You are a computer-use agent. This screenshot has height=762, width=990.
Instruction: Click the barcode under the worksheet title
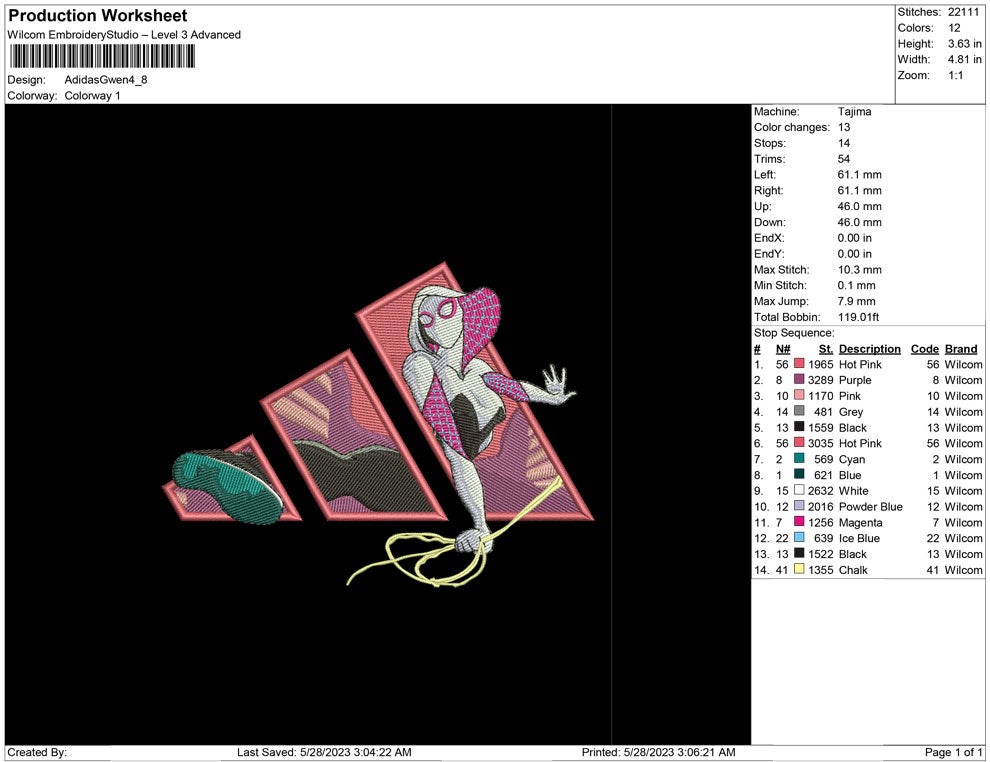102,56
